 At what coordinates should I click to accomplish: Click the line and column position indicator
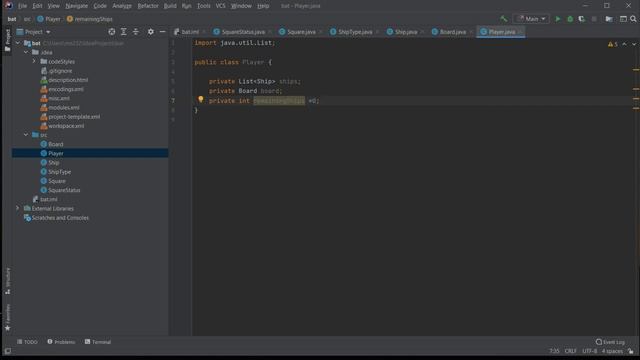point(554,351)
